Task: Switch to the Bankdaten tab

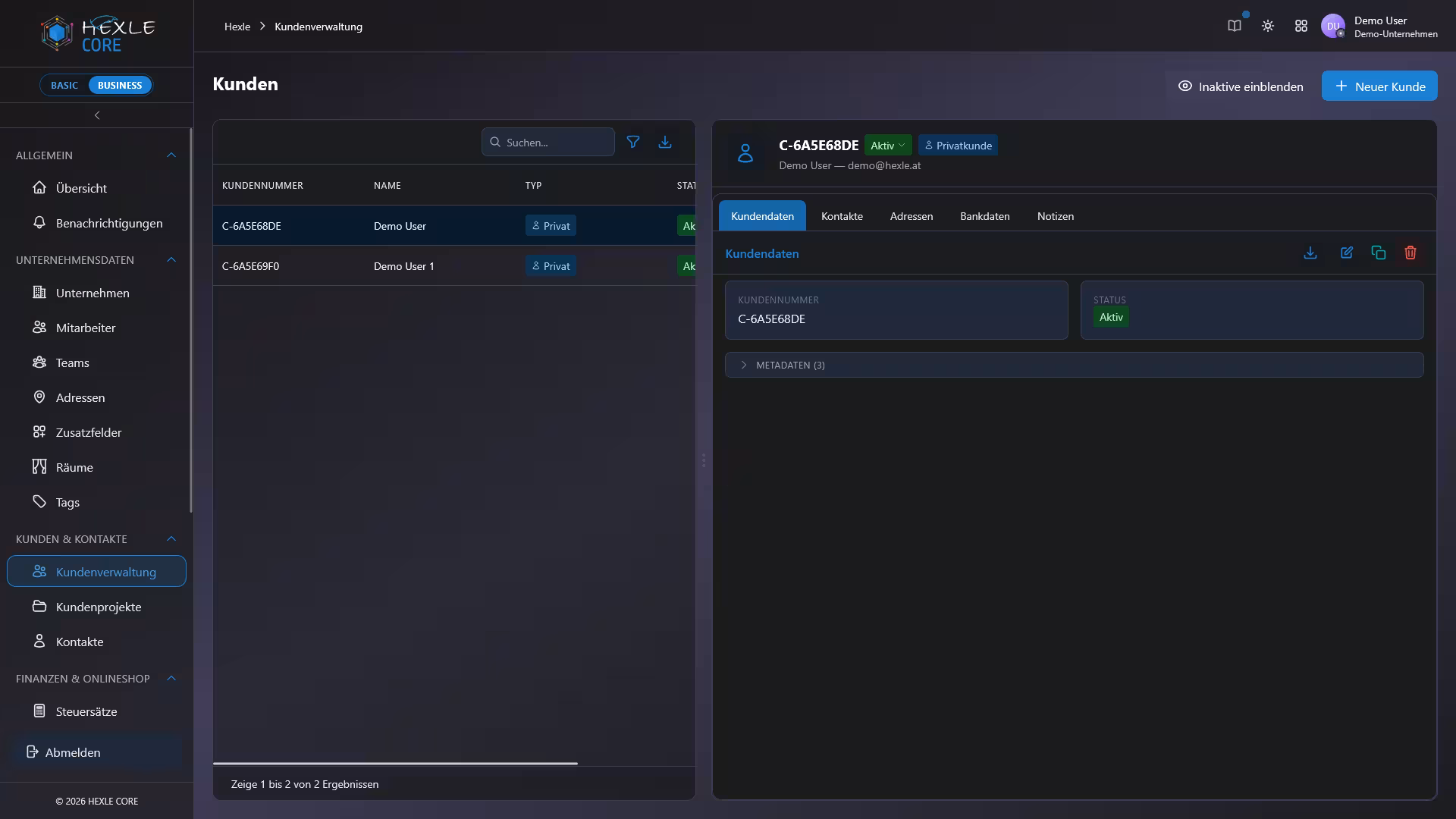Action: click(x=984, y=216)
